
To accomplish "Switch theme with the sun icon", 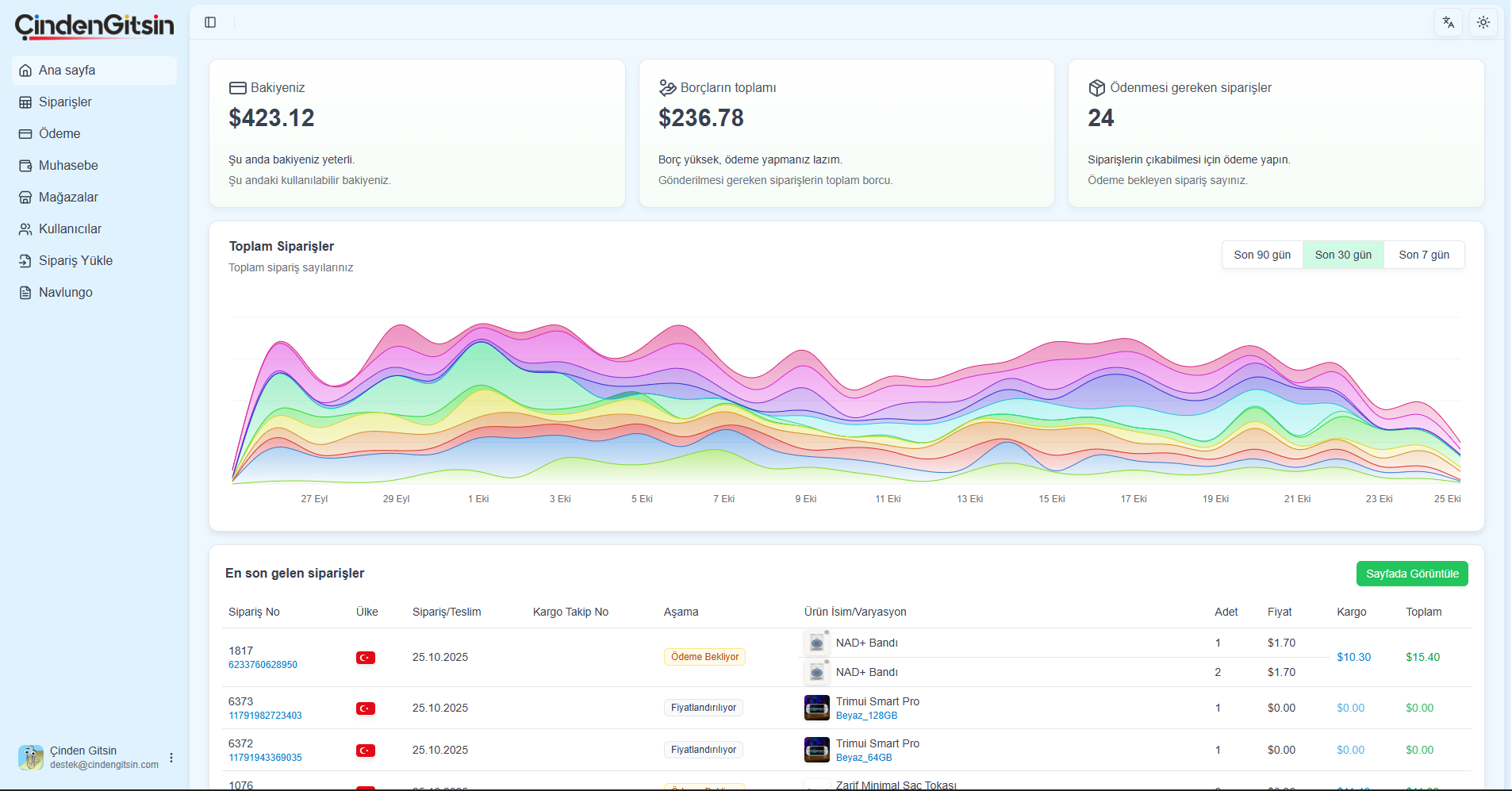I will click(1483, 22).
